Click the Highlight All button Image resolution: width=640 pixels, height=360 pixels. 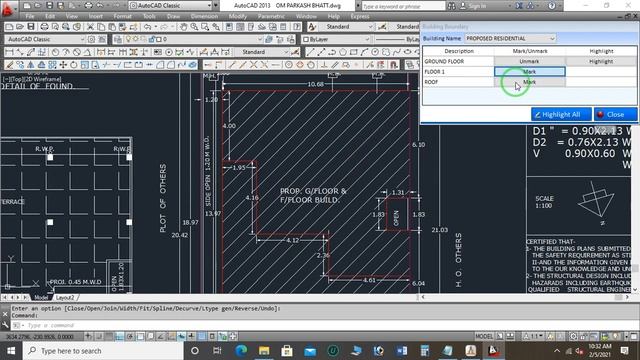pos(561,115)
